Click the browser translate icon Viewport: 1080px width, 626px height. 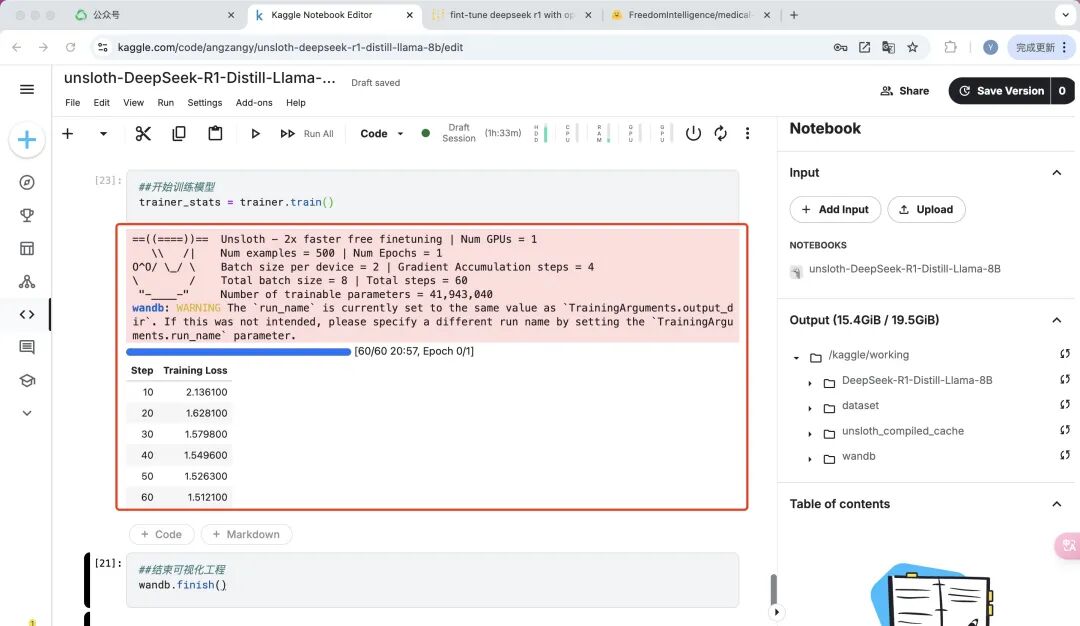889,48
